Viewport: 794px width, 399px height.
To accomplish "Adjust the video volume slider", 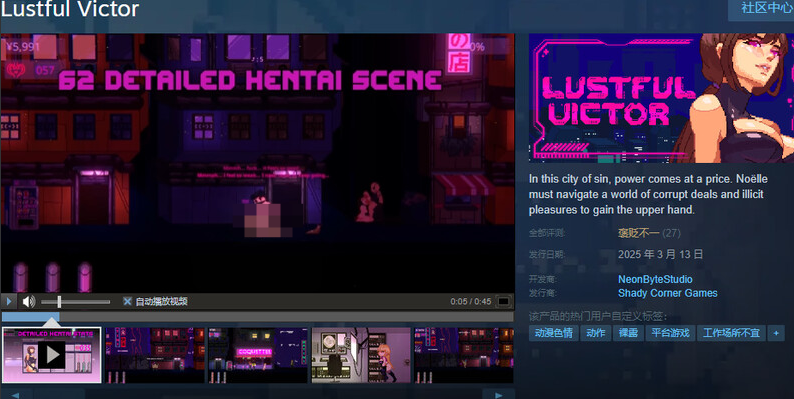I will click(x=75, y=302).
